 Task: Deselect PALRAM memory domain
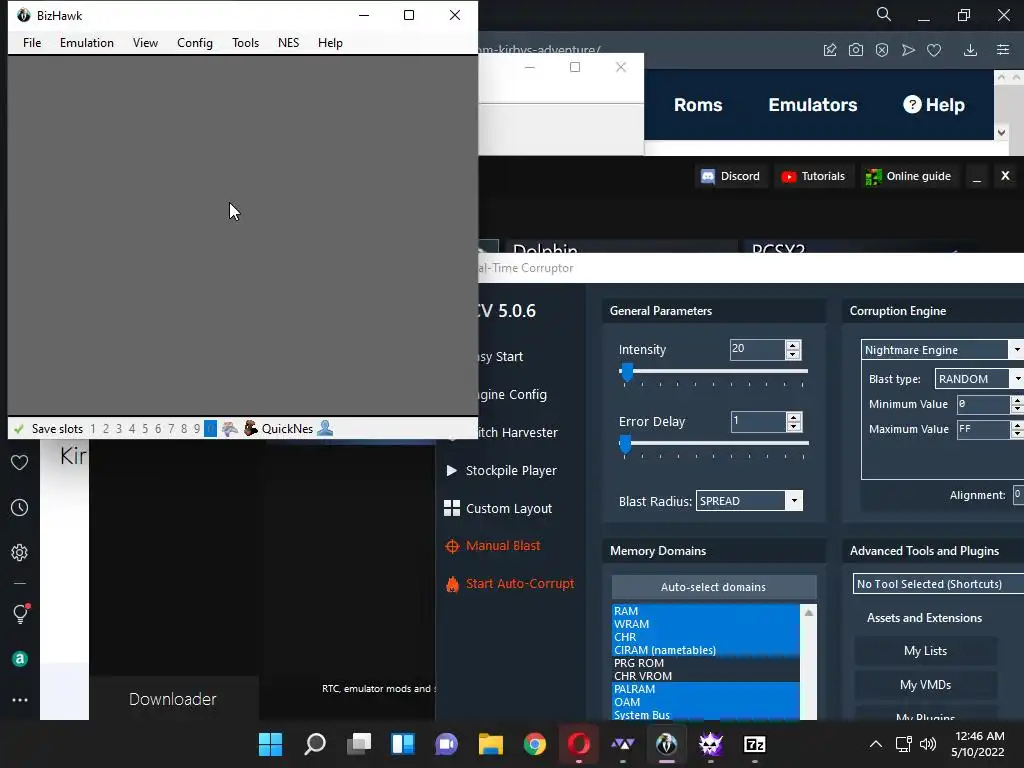tap(705, 689)
